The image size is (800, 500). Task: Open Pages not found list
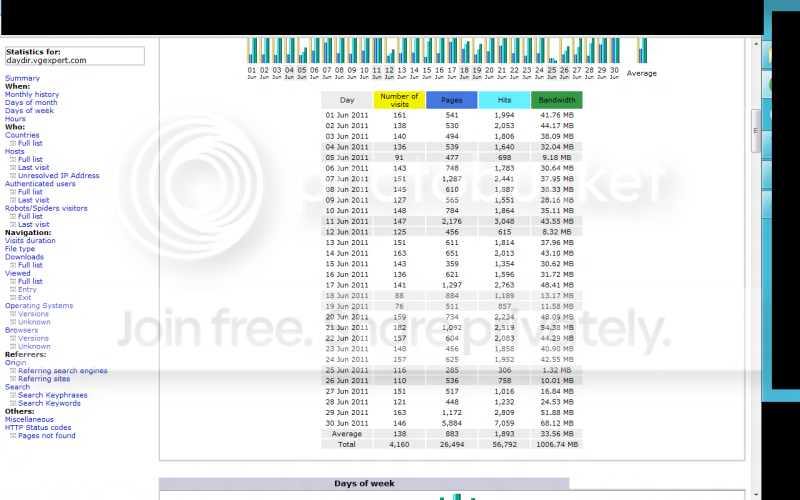pos(46,437)
